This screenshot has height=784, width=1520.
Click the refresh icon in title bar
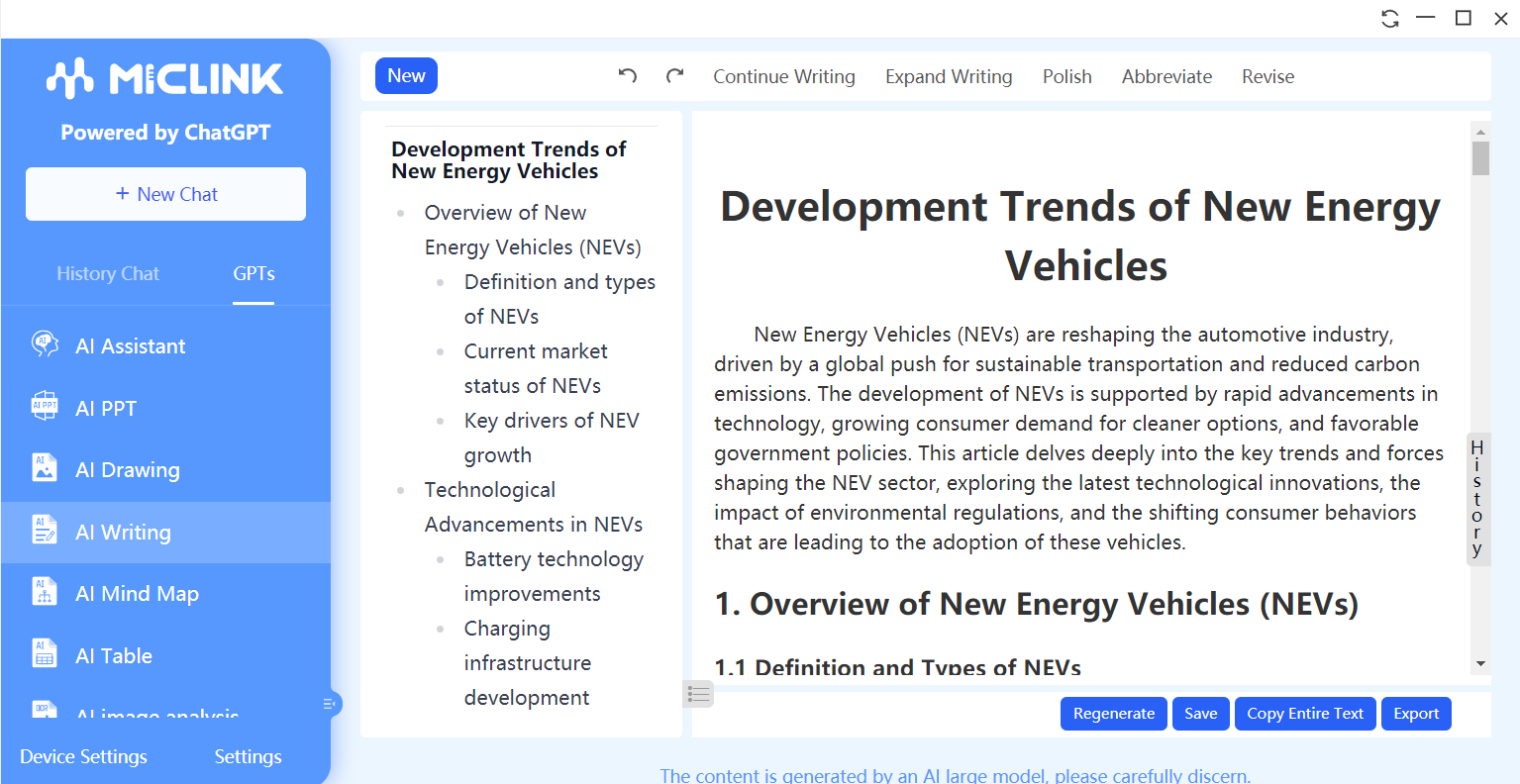(1390, 18)
